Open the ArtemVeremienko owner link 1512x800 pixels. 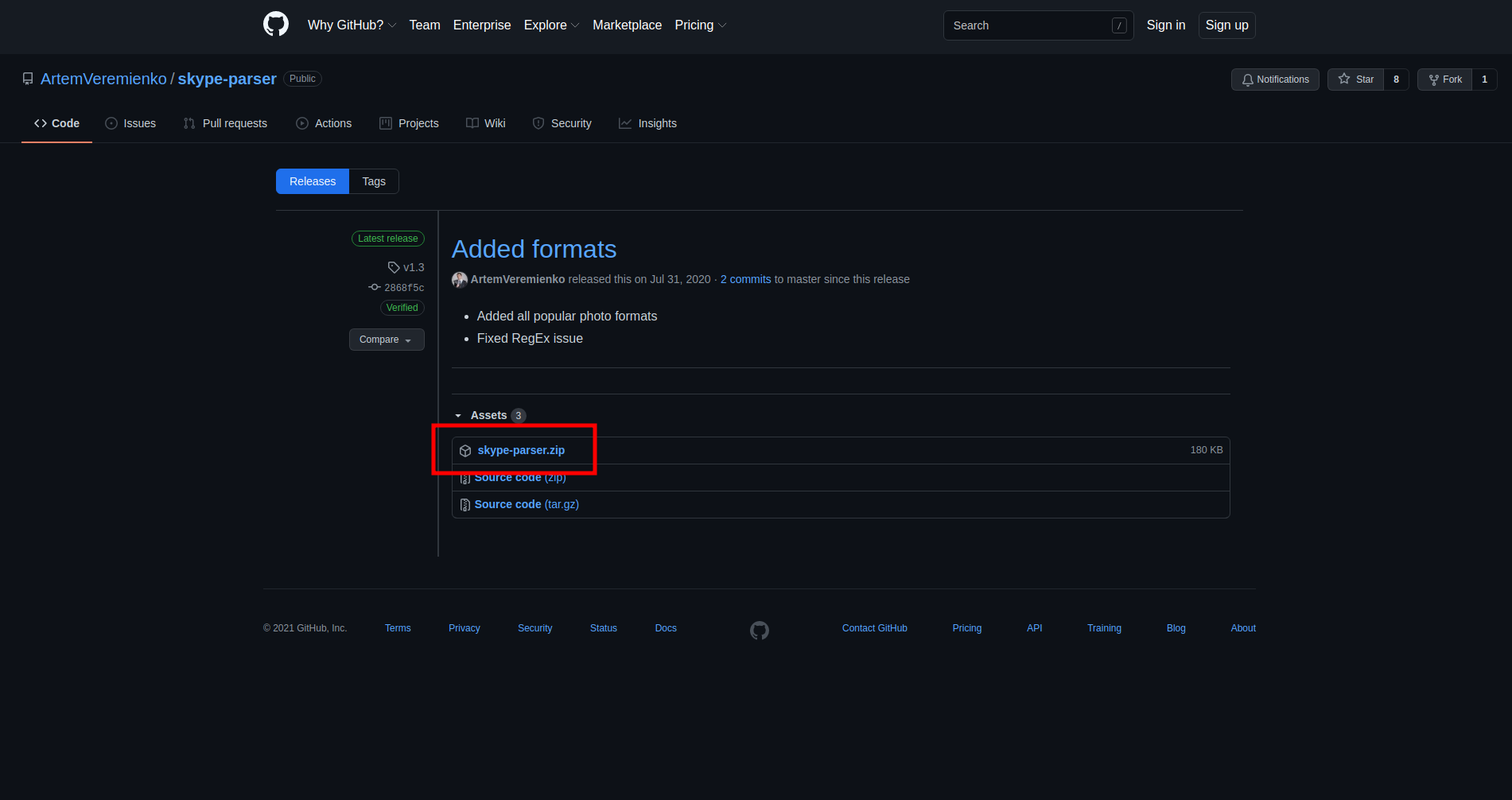(103, 79)
